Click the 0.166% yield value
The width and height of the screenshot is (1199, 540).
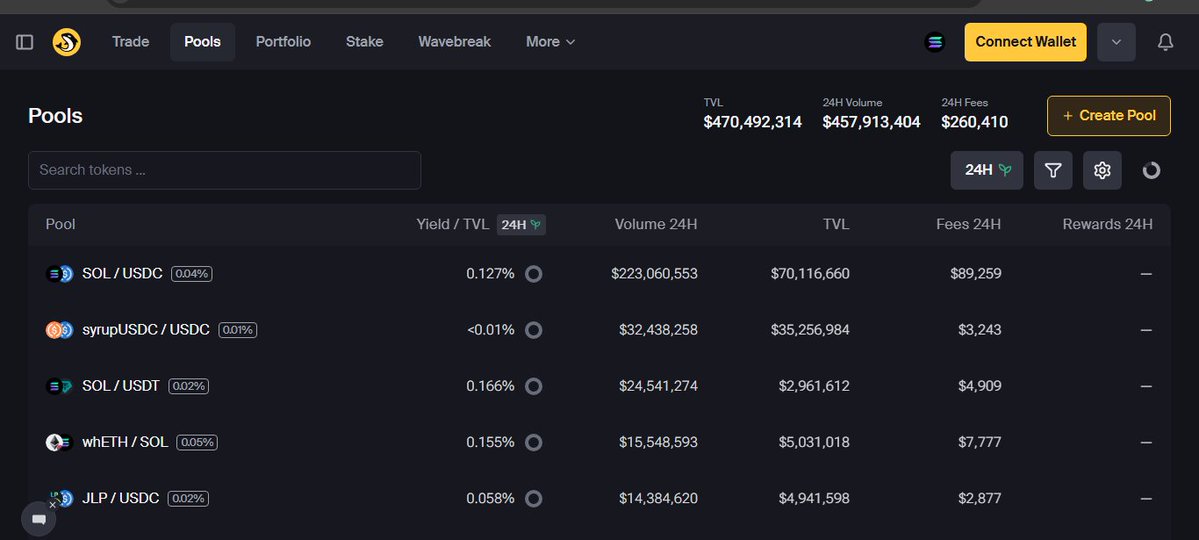[x=490, y=386]
